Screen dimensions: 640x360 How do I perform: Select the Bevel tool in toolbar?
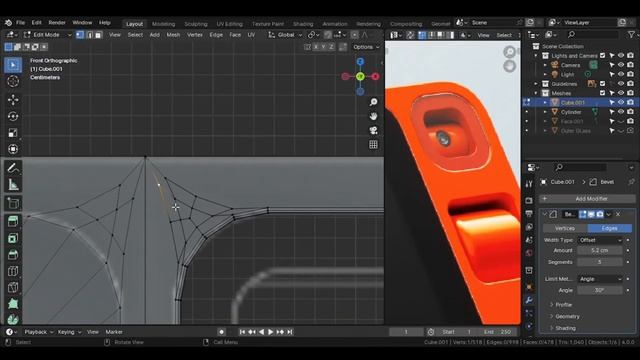click(13, 255)
